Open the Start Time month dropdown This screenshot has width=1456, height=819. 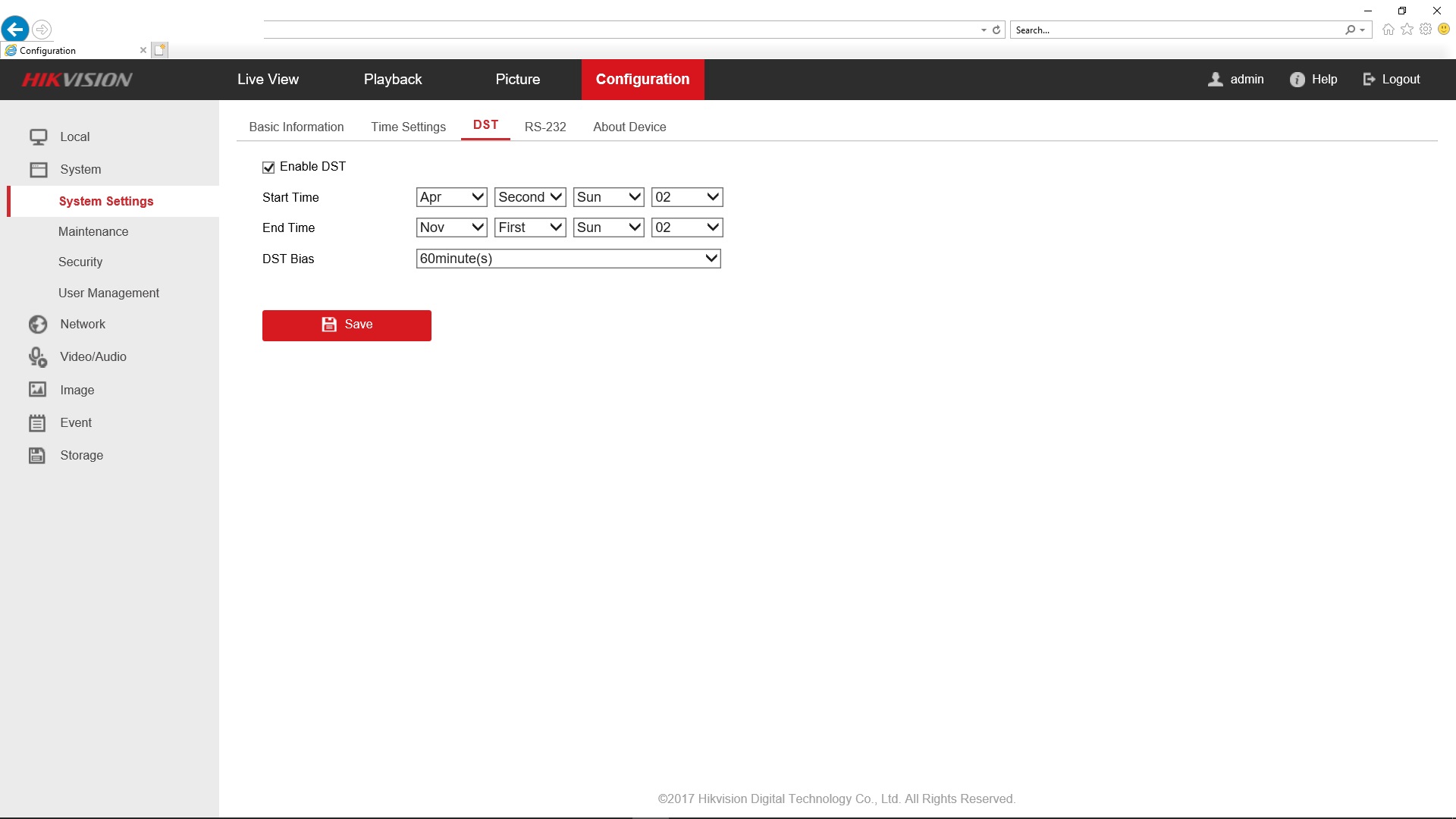pyautogui.click(x=451, y=197)
